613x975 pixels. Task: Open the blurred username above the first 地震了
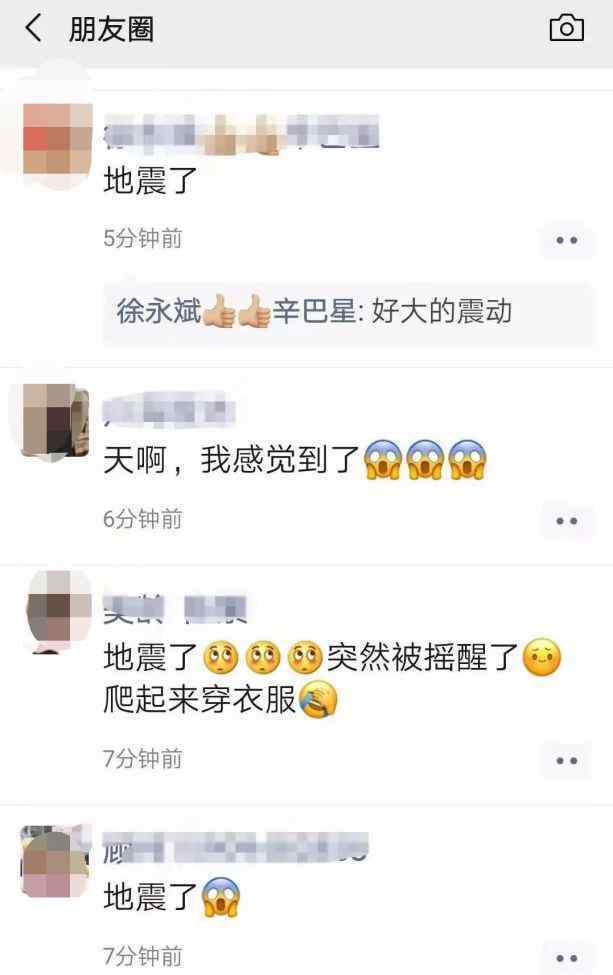[241, 134]
